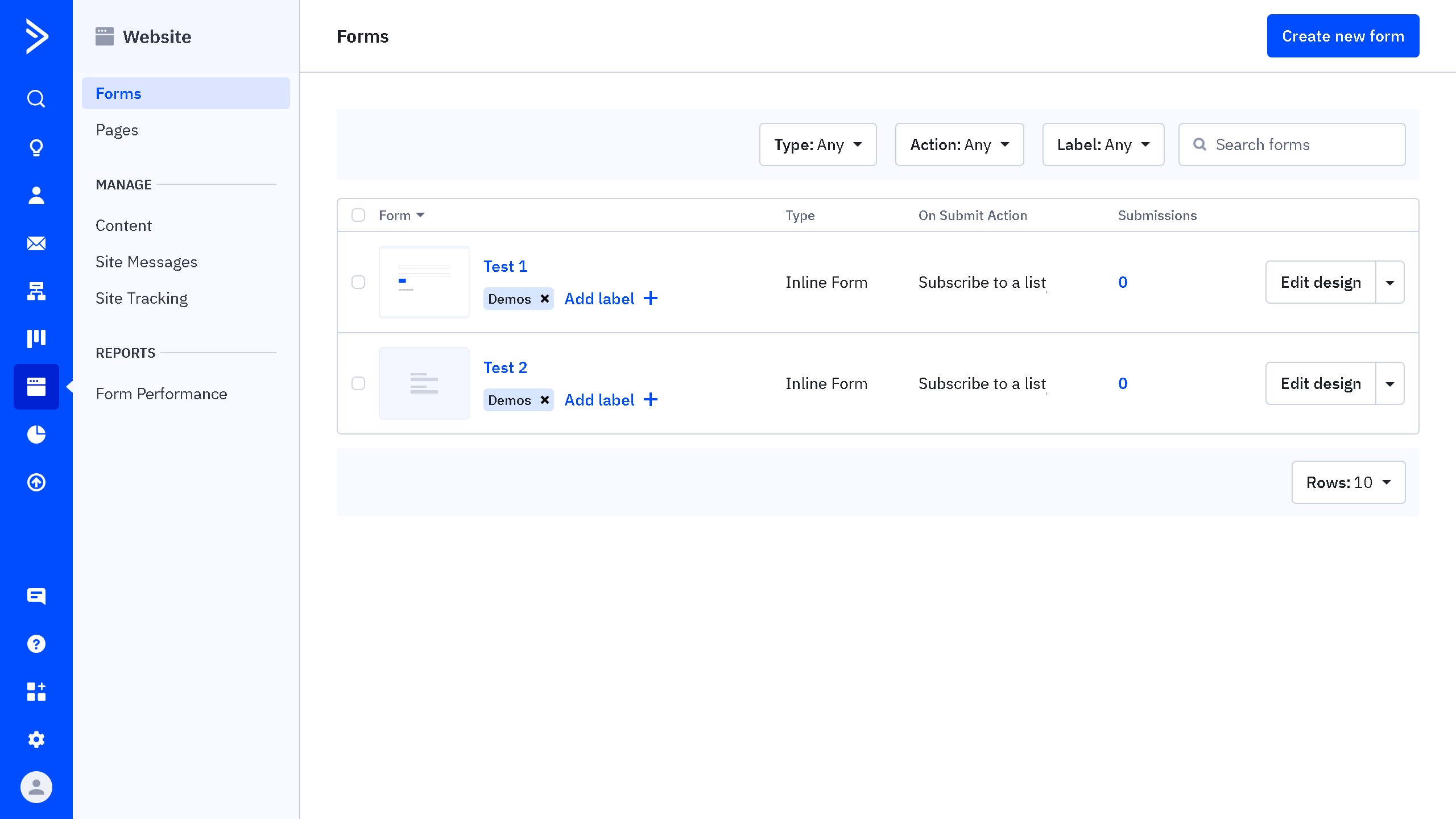This screenshot has width=1456, height=819.
Task: Open the Rows: 10 dropdown
Action: (x=1348, y=482)
